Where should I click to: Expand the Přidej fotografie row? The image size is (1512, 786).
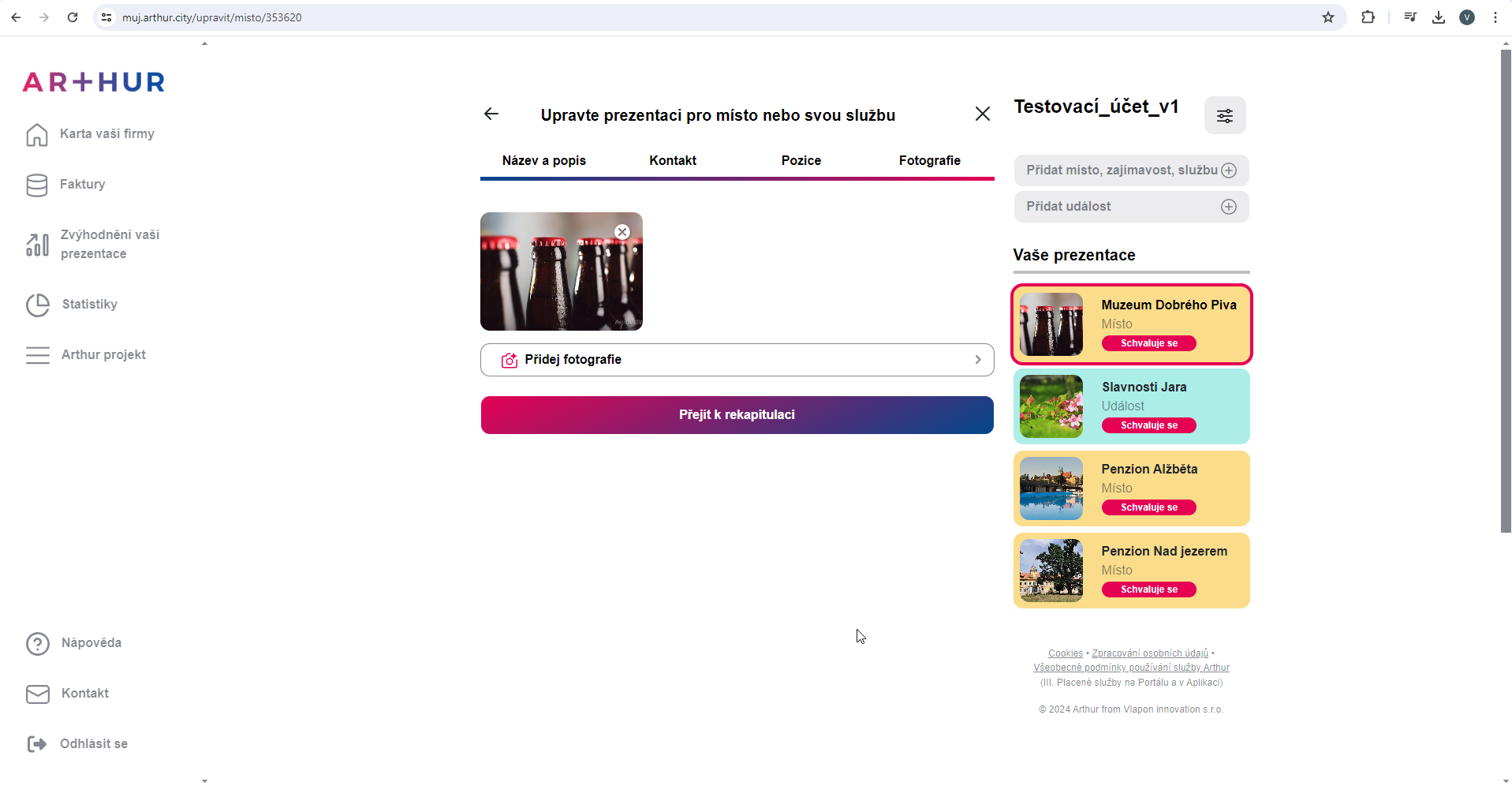[x=977, y=360]
